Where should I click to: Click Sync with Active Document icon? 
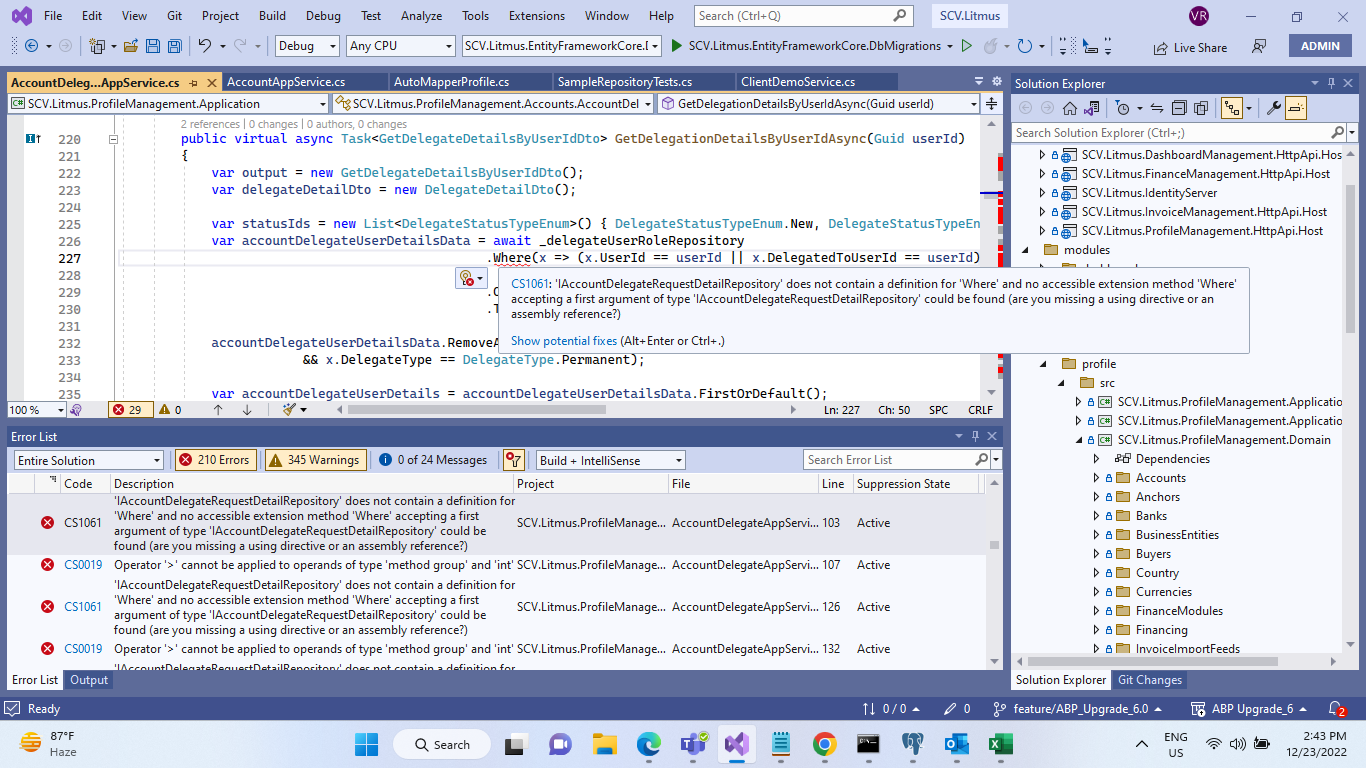[x=1156, y=108]
